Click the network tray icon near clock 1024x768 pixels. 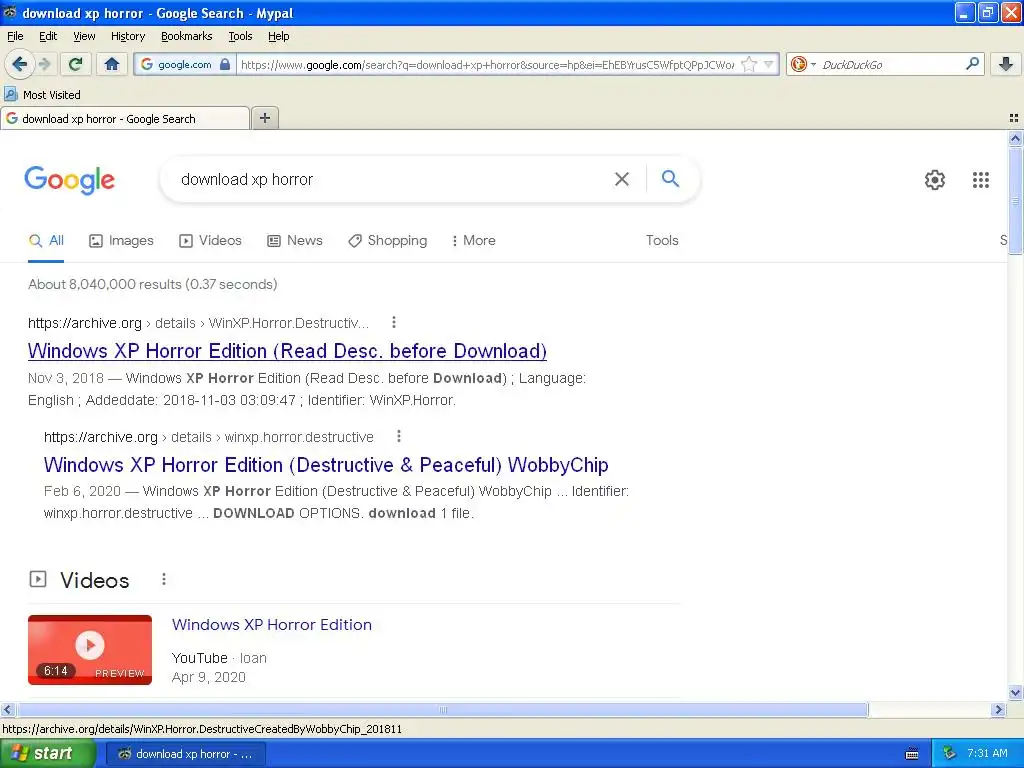click(x=950, y=754)
